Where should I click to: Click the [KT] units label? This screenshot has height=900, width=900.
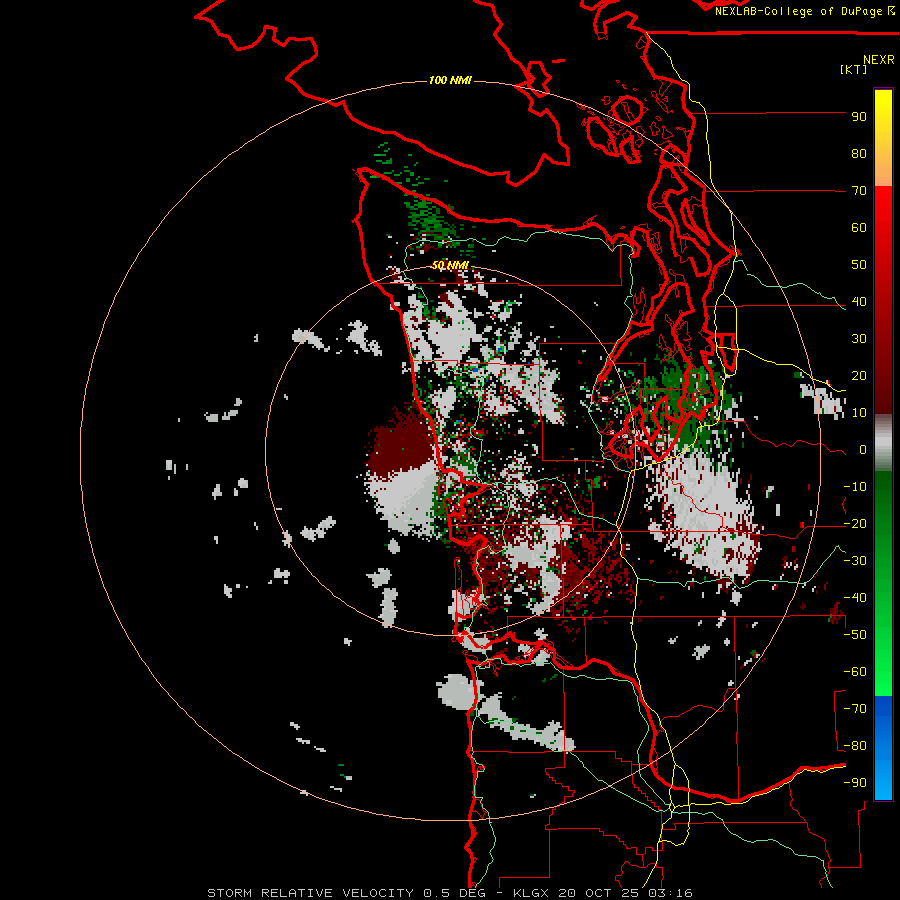pos(853,69)
